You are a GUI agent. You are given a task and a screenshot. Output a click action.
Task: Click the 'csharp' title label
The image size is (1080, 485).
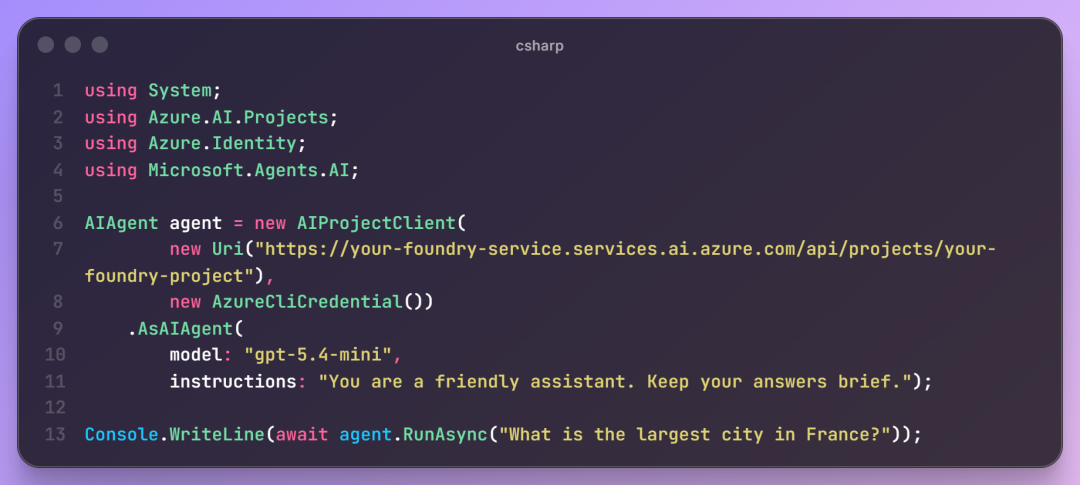[x=539, y=46]
